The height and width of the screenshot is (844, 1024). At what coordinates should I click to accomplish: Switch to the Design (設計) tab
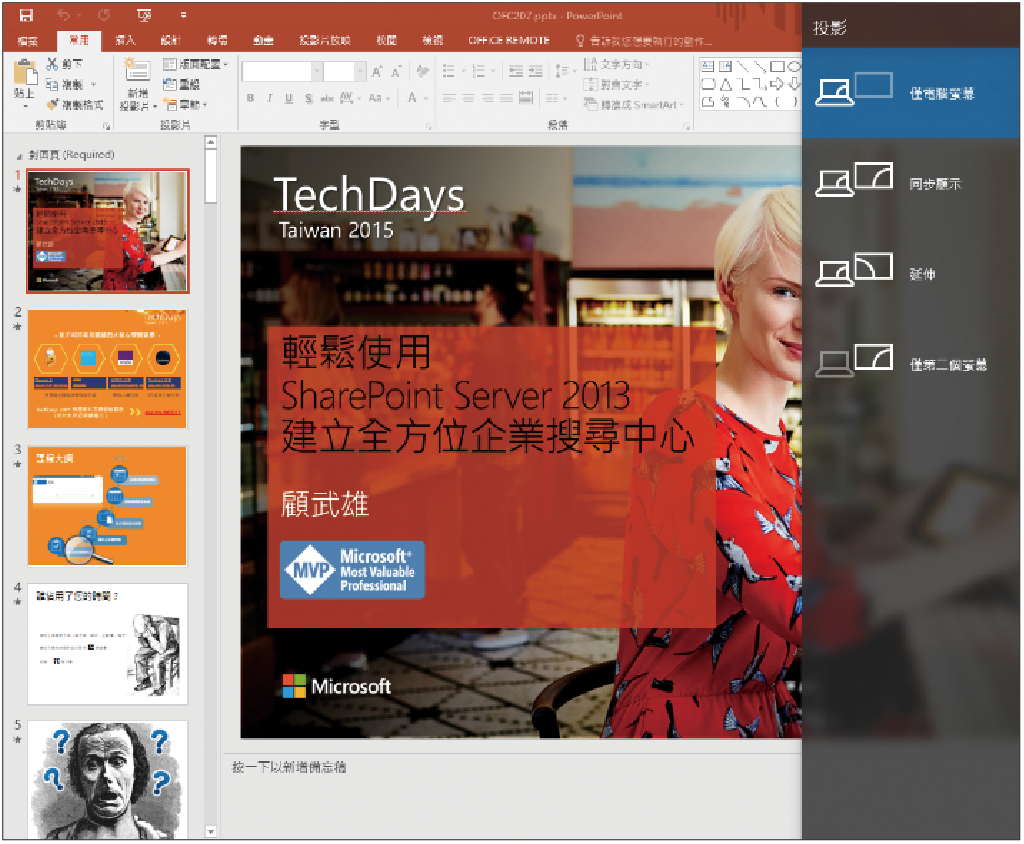coord(170,41)
